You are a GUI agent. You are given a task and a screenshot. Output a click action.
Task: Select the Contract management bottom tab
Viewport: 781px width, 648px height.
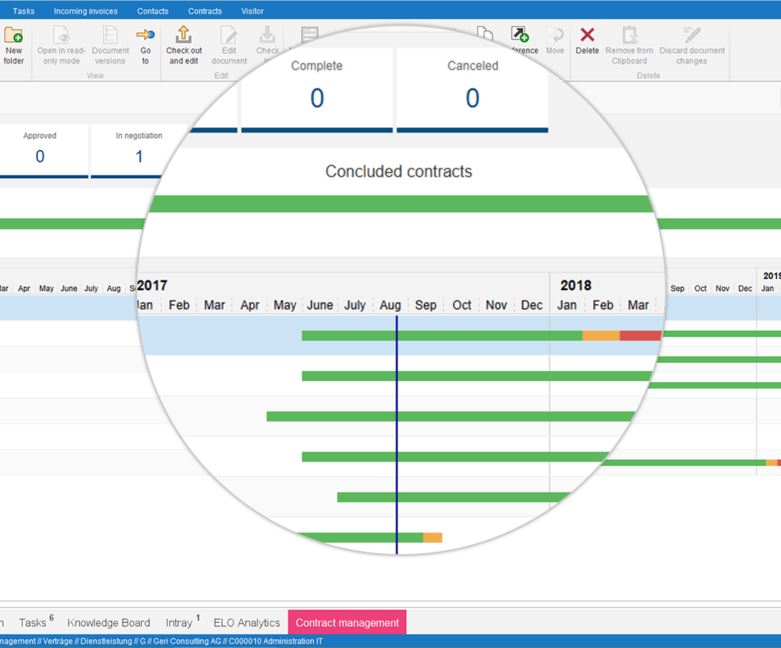tap(347, 623)
